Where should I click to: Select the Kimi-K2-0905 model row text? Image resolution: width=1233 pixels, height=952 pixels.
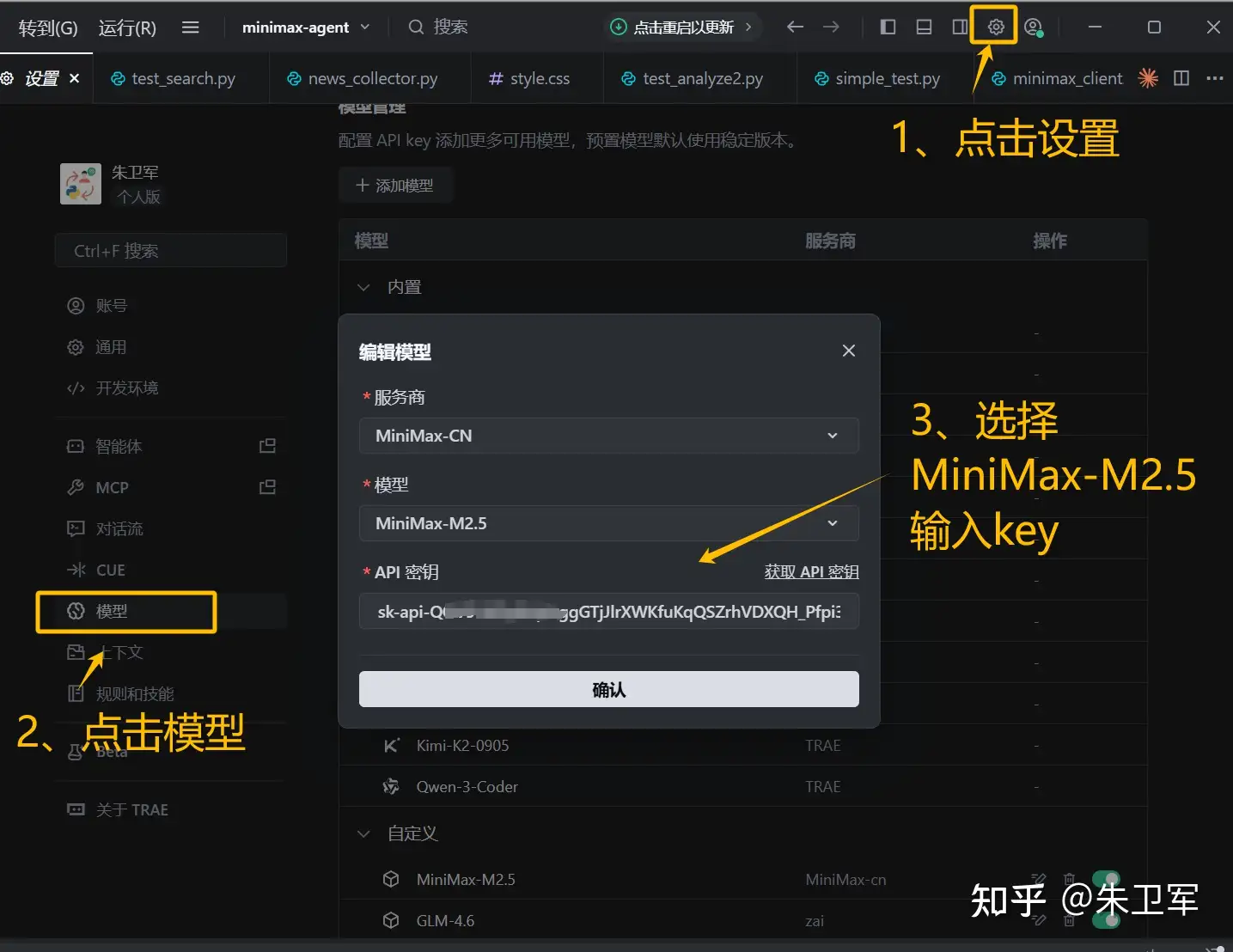pos(462,745)
